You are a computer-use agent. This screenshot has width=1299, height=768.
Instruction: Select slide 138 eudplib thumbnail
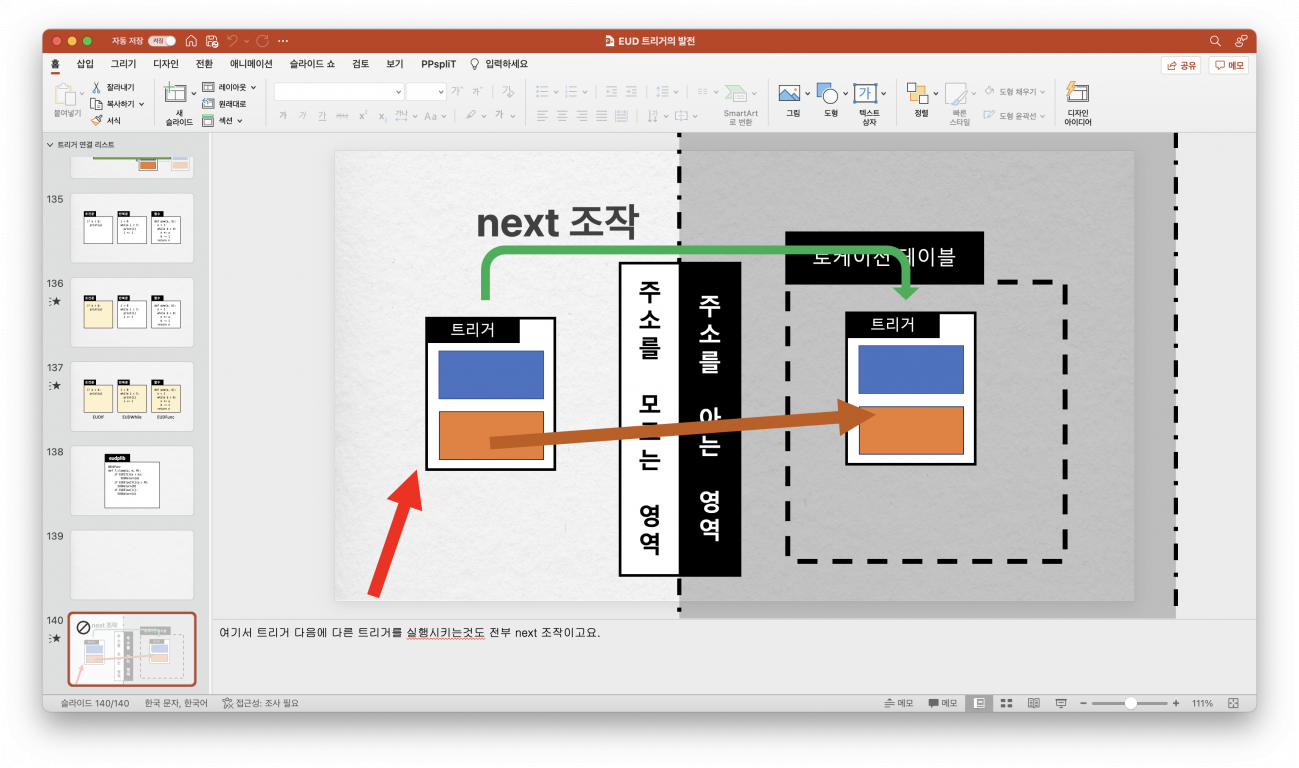[x=132, y=480]
